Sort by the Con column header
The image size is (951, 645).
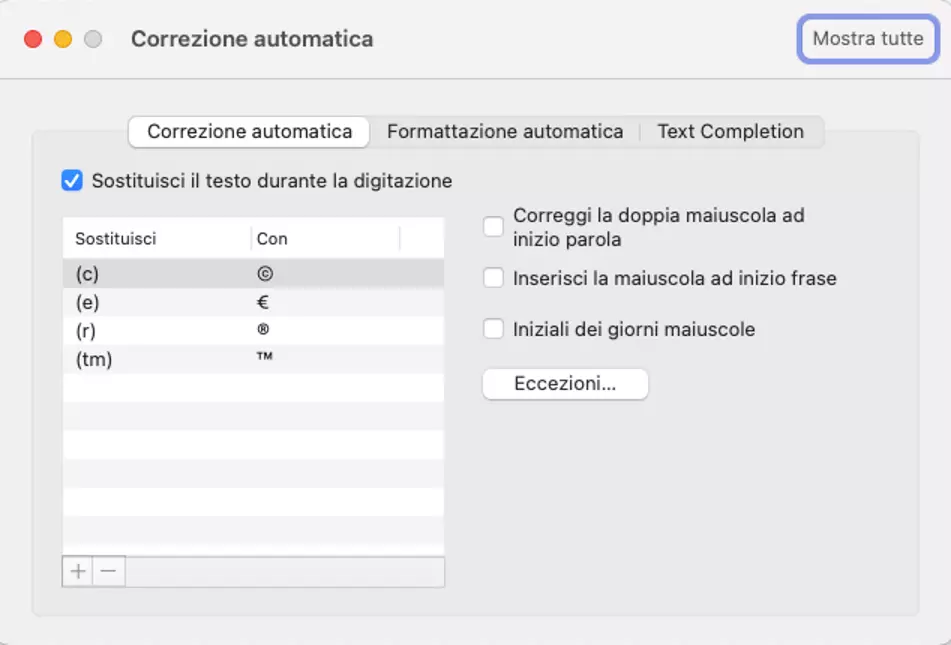(326, 238)
